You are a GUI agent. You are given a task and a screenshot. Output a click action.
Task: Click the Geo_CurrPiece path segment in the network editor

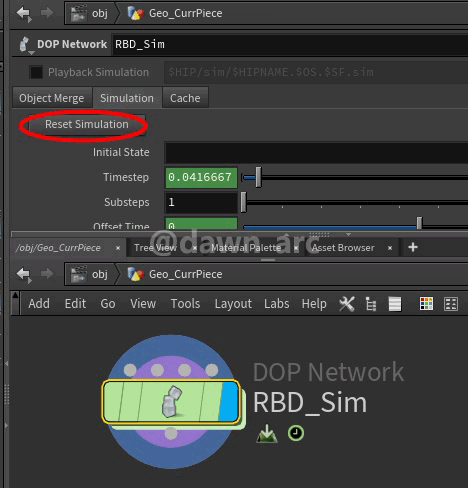point(175,274)
